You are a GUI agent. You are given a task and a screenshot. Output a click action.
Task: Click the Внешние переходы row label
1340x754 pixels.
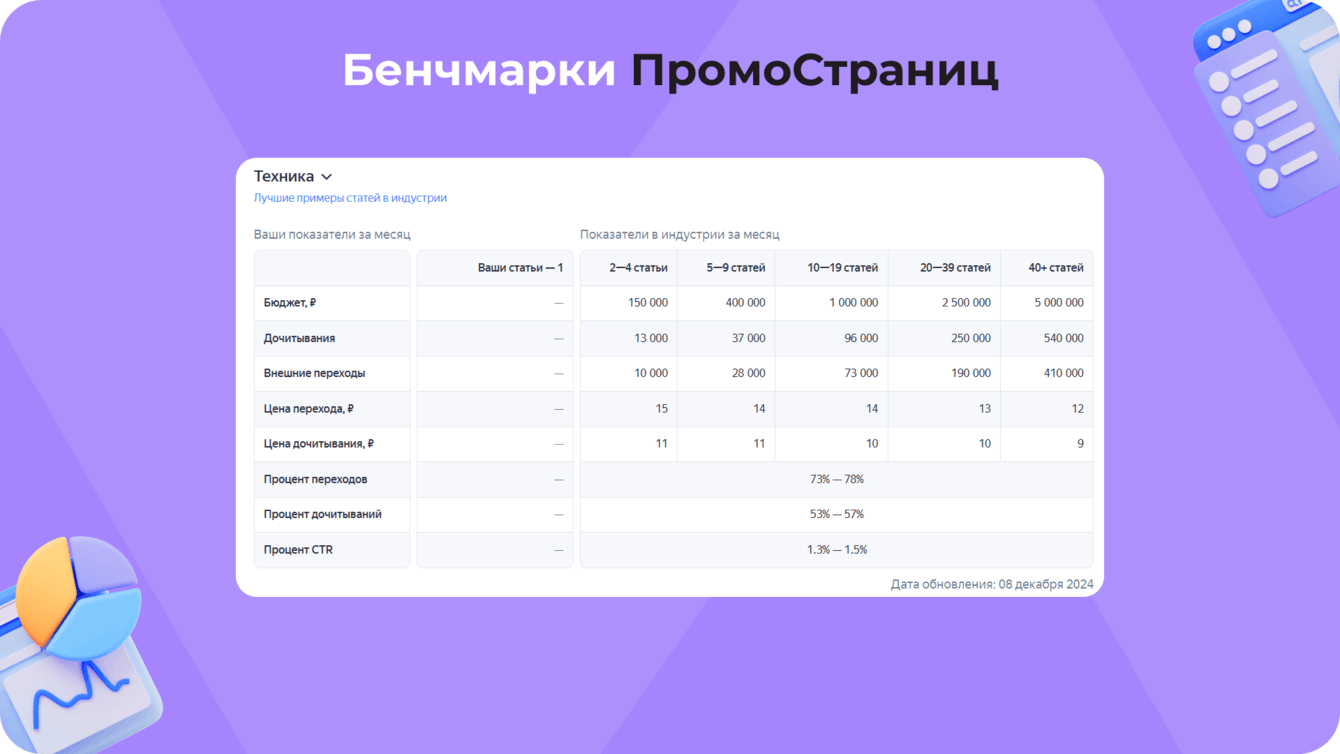click(x=314, y=373)
